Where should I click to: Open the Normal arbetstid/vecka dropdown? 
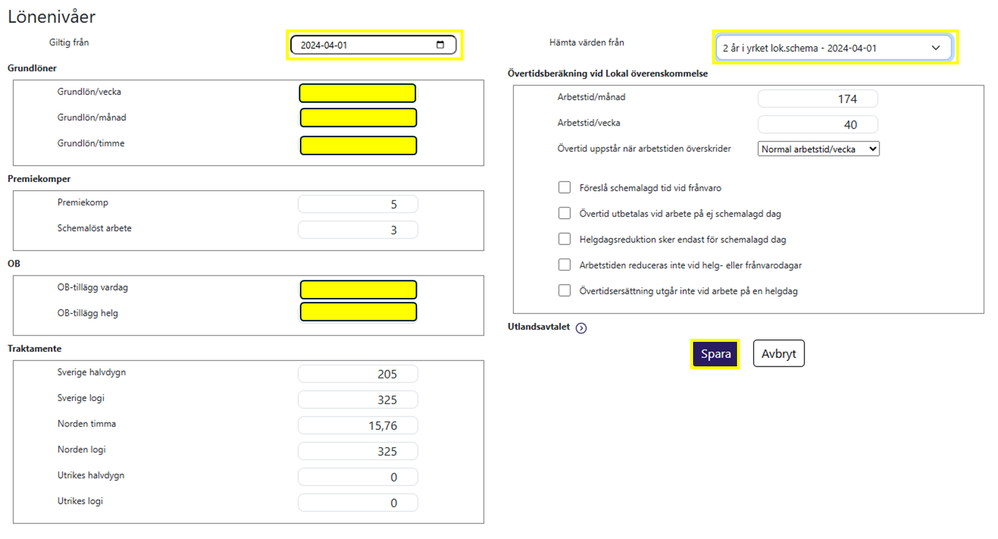pos(818,149)
